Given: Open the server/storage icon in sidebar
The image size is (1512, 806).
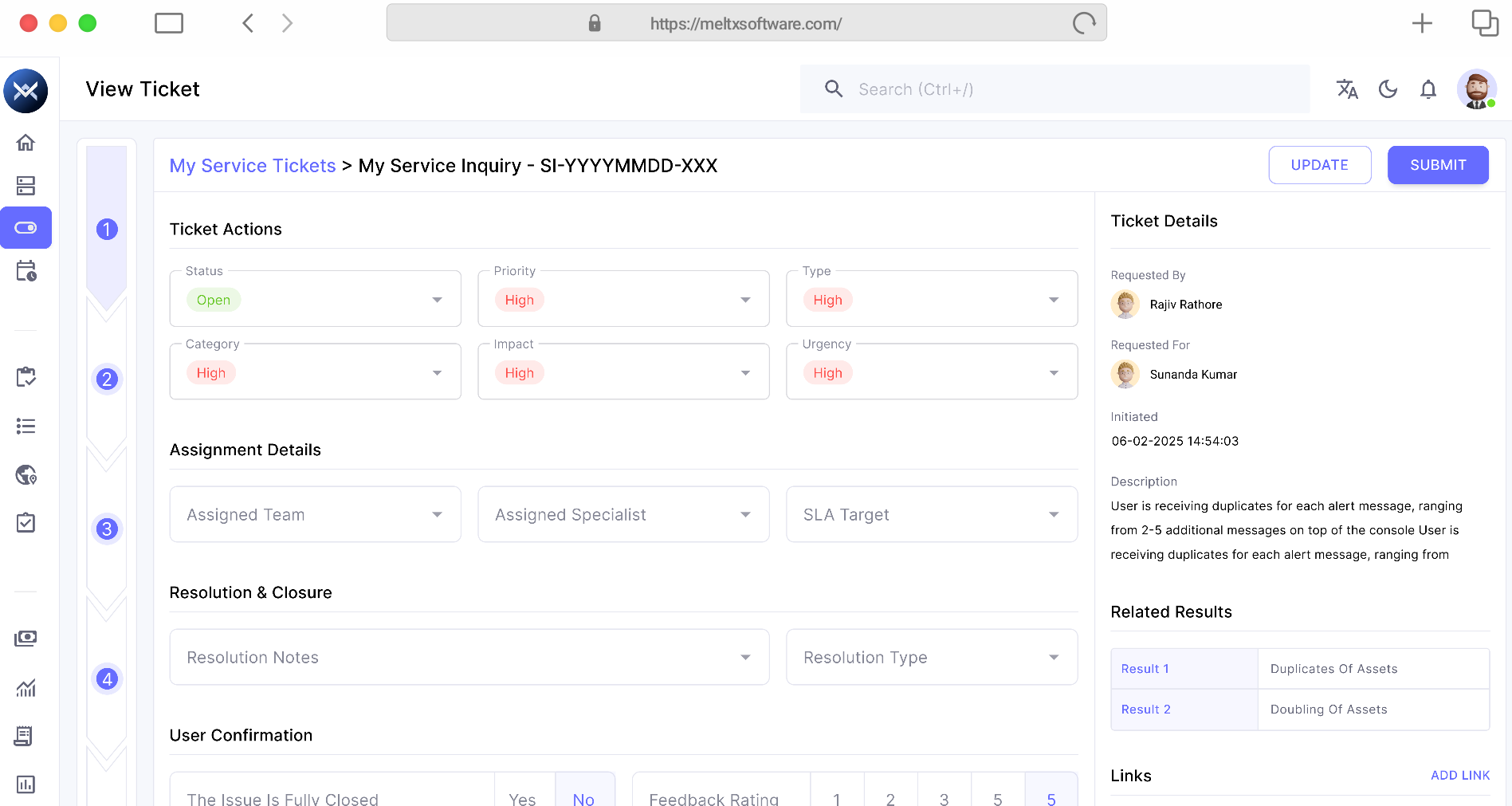Looking at the screenshot, I should click(26, 186).
